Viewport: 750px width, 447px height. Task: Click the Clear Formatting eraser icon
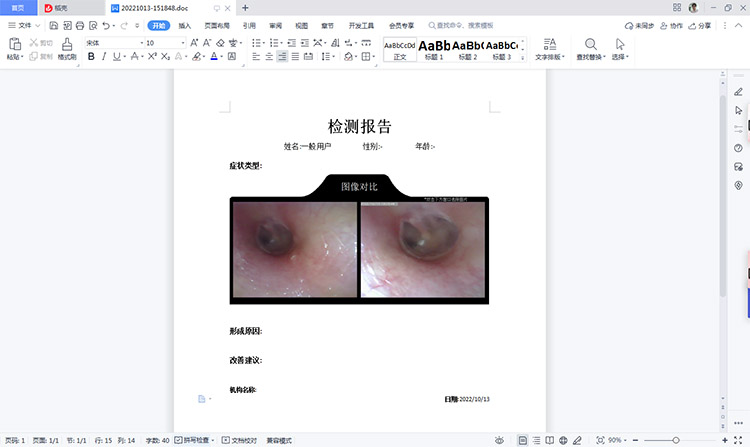click(220, 43)
